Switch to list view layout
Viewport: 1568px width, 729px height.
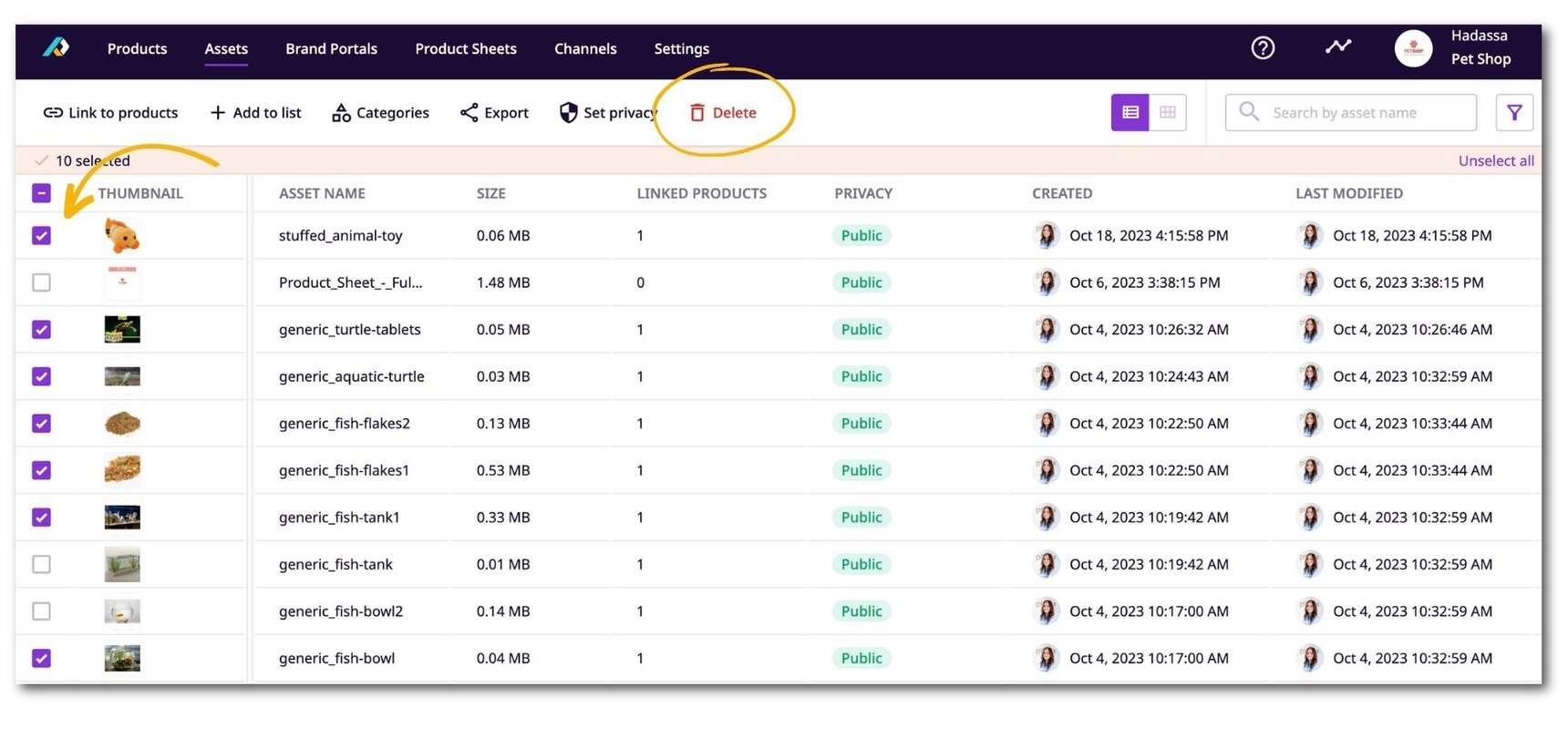[x=1130, y=113]
